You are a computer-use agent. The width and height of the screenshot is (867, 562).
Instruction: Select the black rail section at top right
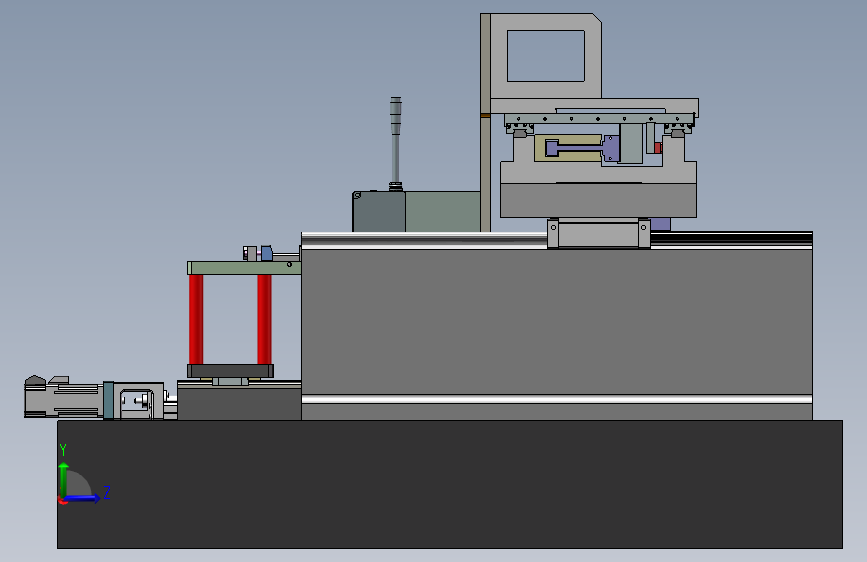click(x=731, y=238)
